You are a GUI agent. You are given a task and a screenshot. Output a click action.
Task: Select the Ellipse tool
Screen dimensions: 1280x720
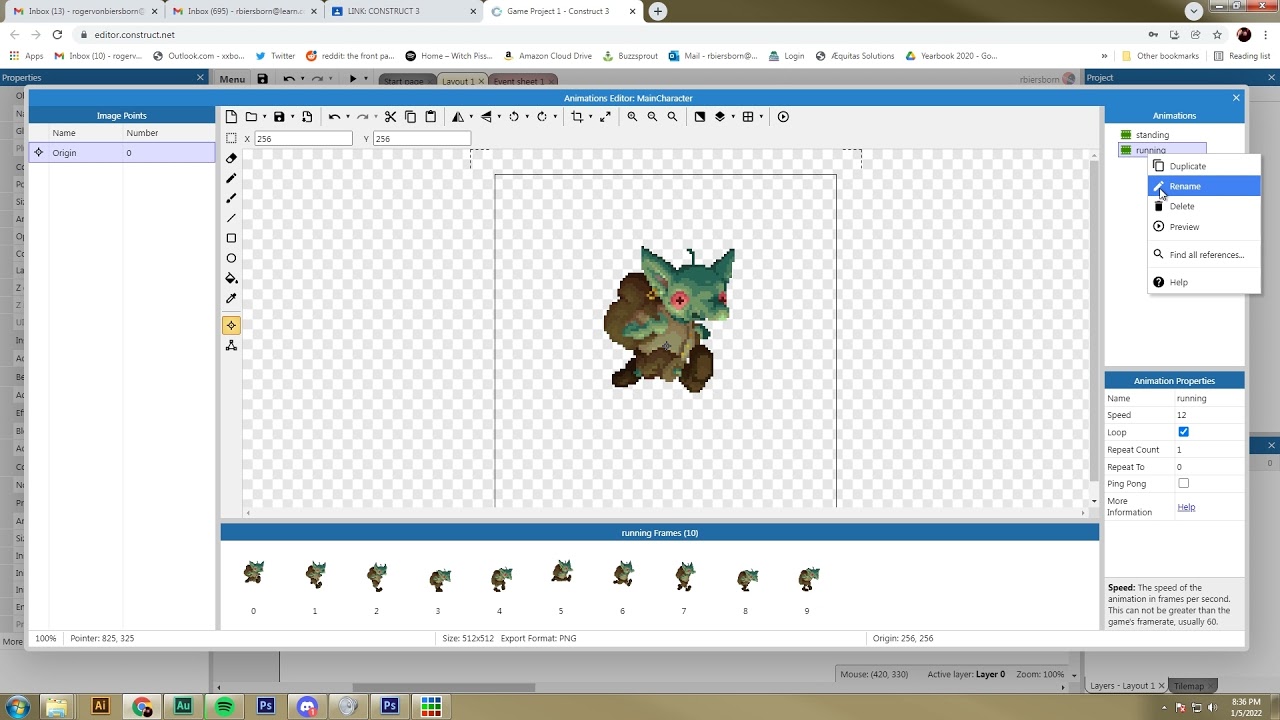pos(231,258)
